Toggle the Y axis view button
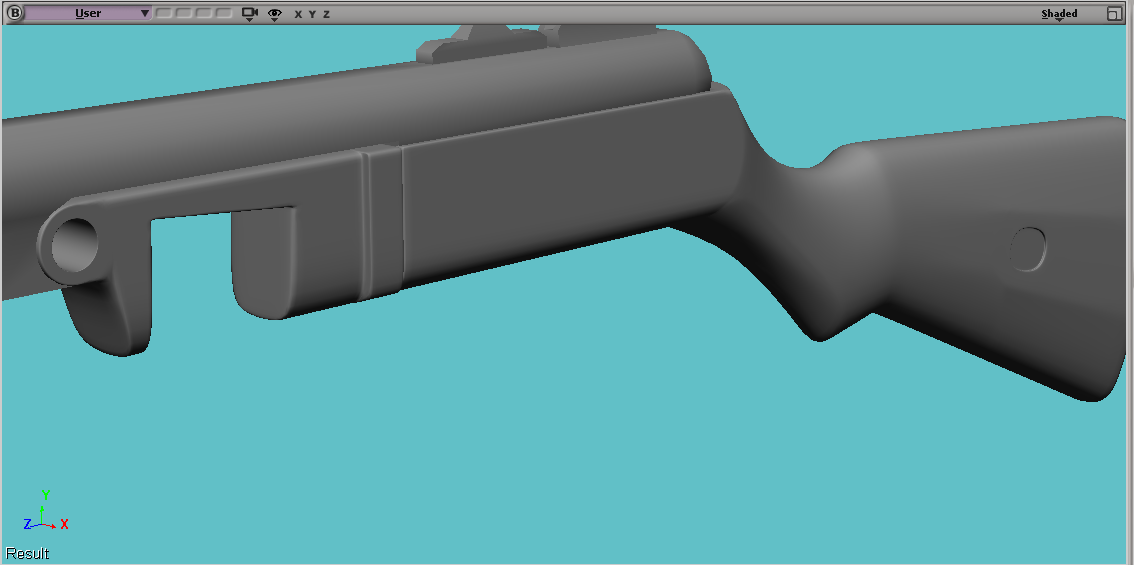 [312, 14]
